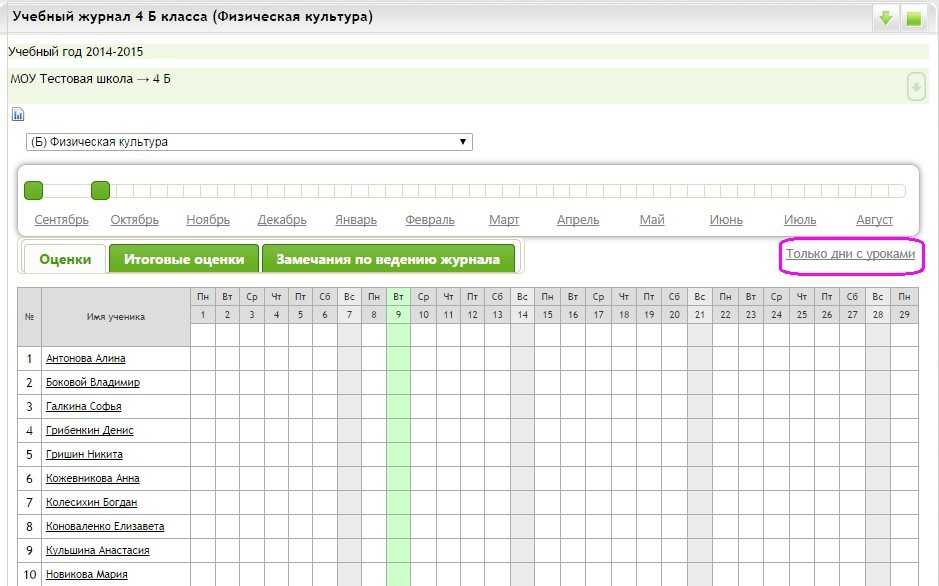This screenshot has height=586, width=939.
Task: Click Боковой Владимир's grade cell for day 9
Action: click(x=398, y=383)
